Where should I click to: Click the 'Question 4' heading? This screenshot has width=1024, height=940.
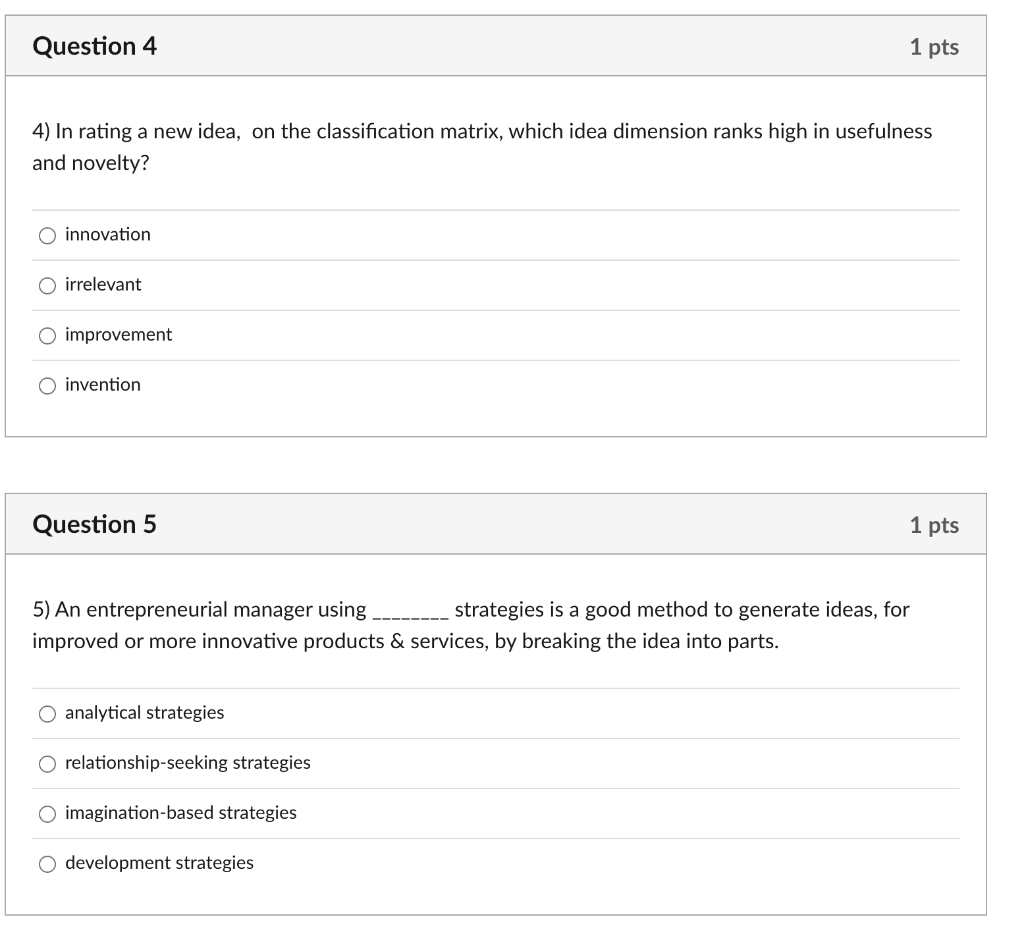95,46
